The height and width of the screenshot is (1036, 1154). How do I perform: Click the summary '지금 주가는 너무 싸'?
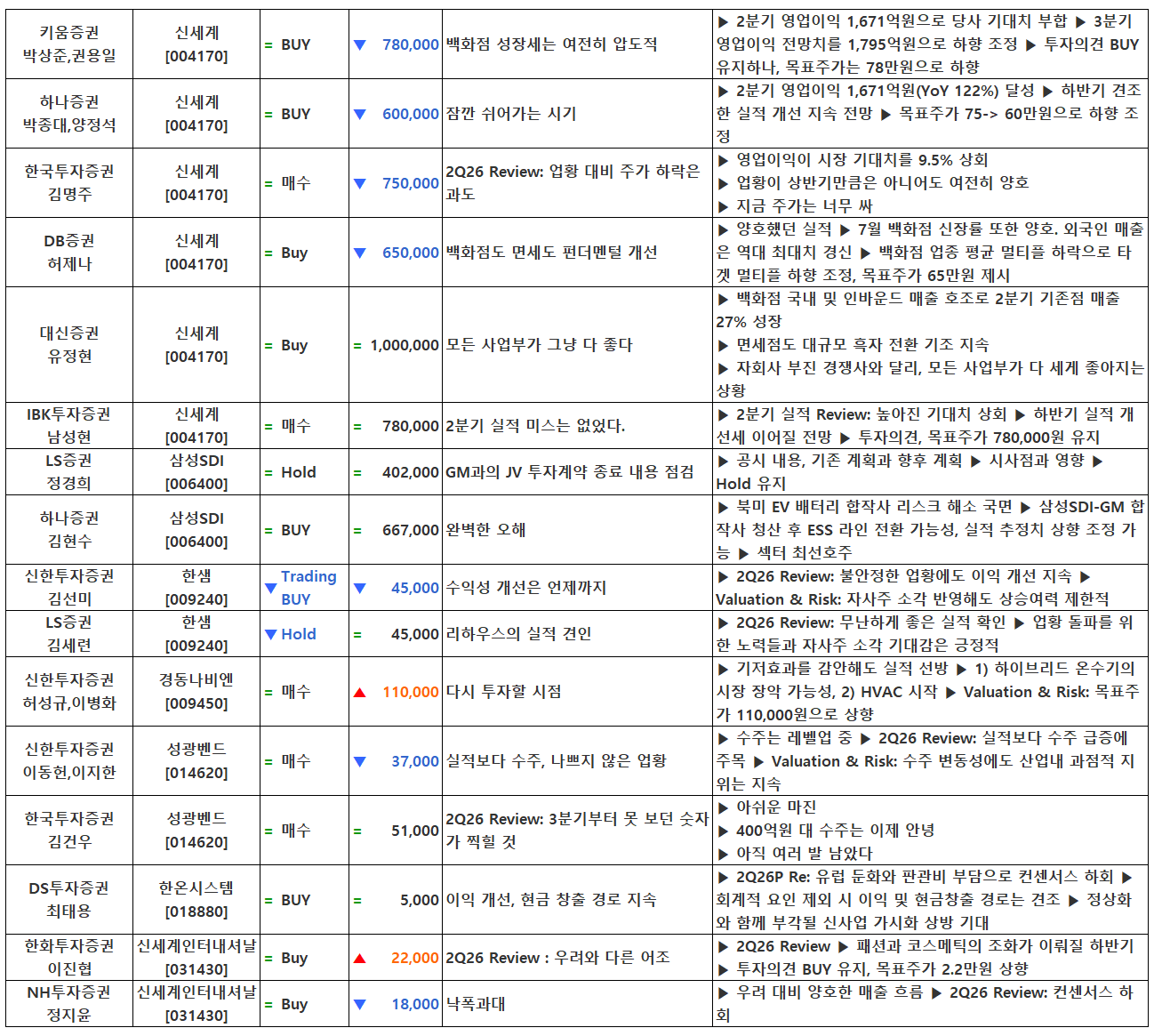pyautogui.click(x=805, y=206)
